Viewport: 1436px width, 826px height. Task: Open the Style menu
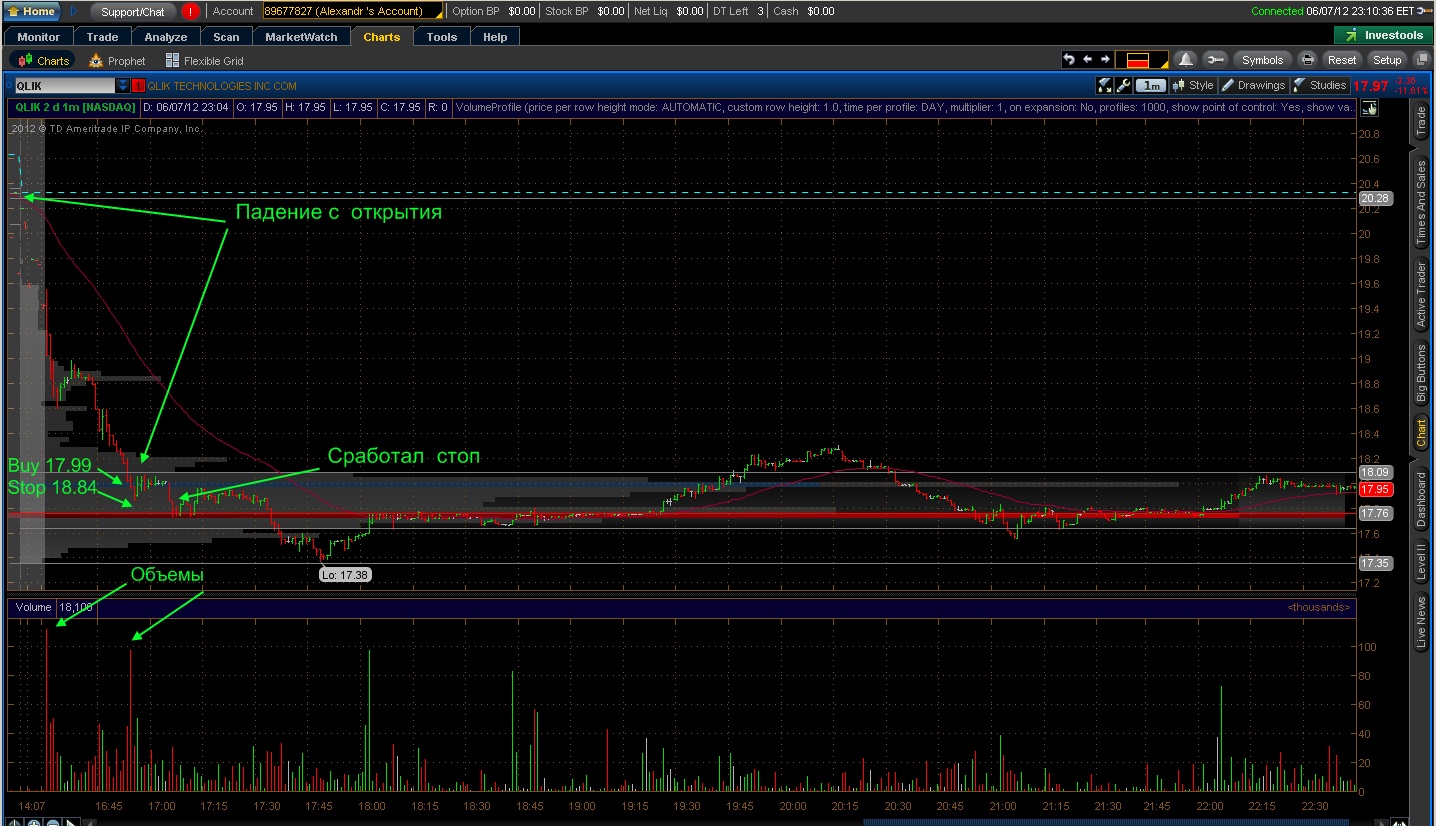pyautogui.click(x=1193, y=85)
